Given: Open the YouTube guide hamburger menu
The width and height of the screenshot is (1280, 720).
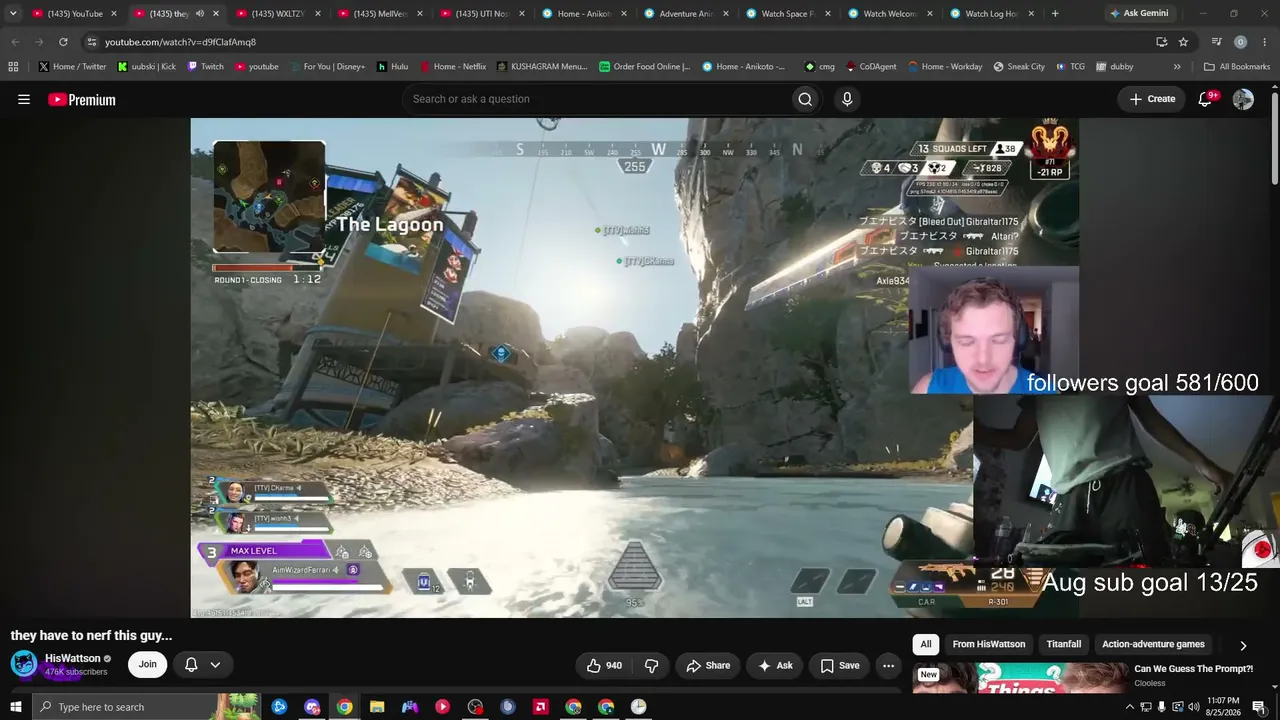Looking at the screenshot, I should [x=24, y=99].
